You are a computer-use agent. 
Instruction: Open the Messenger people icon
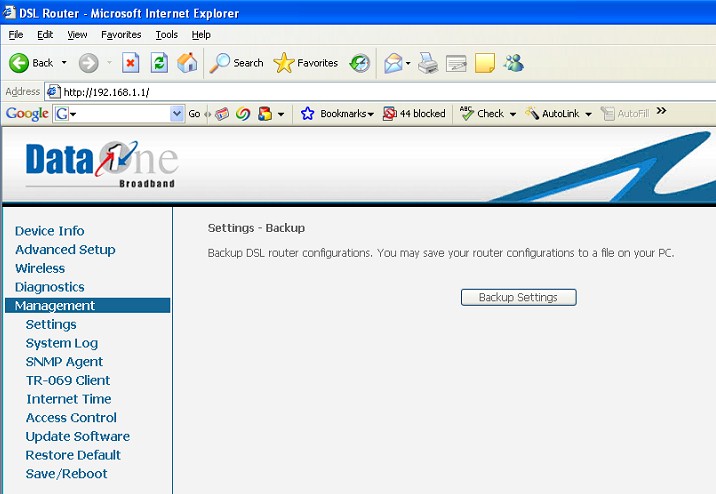(514, 63)
